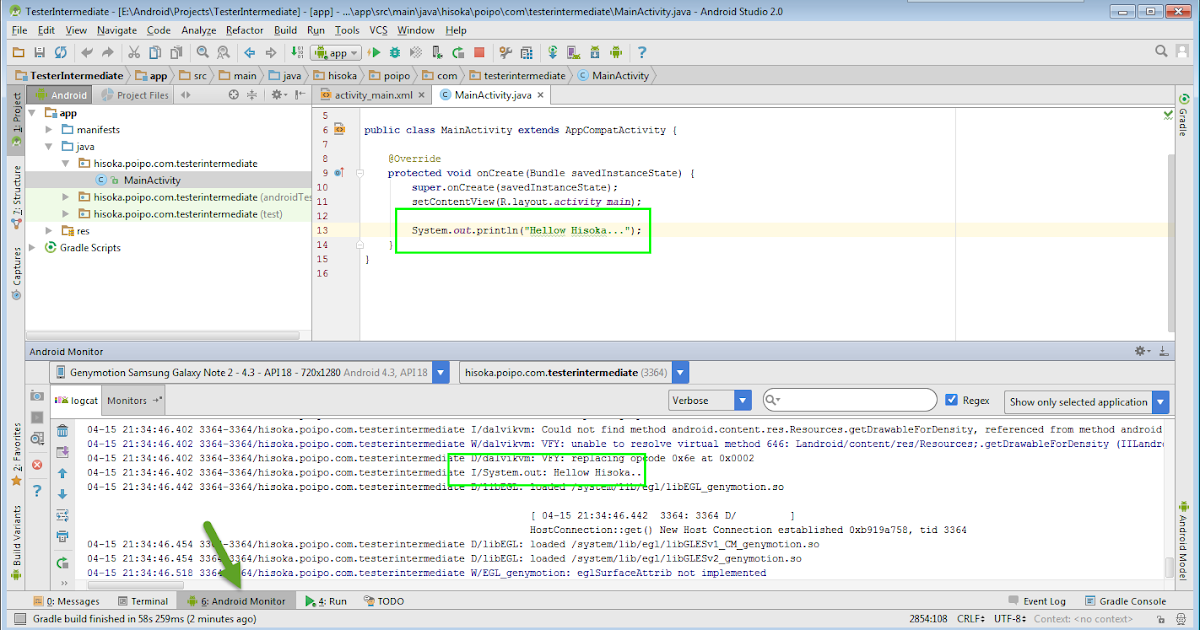Open the Gradle Console
This screenshot has height=630, width=1200.
pos(1133,601)
